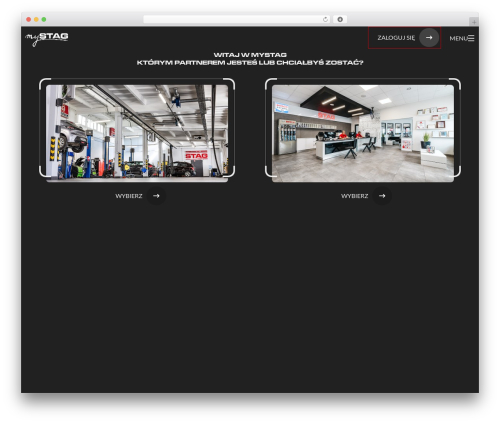Click the arrow circle beside ZALOGUJ SIĘ
Viewport: 500px width, 423px height.
(429, 38)
